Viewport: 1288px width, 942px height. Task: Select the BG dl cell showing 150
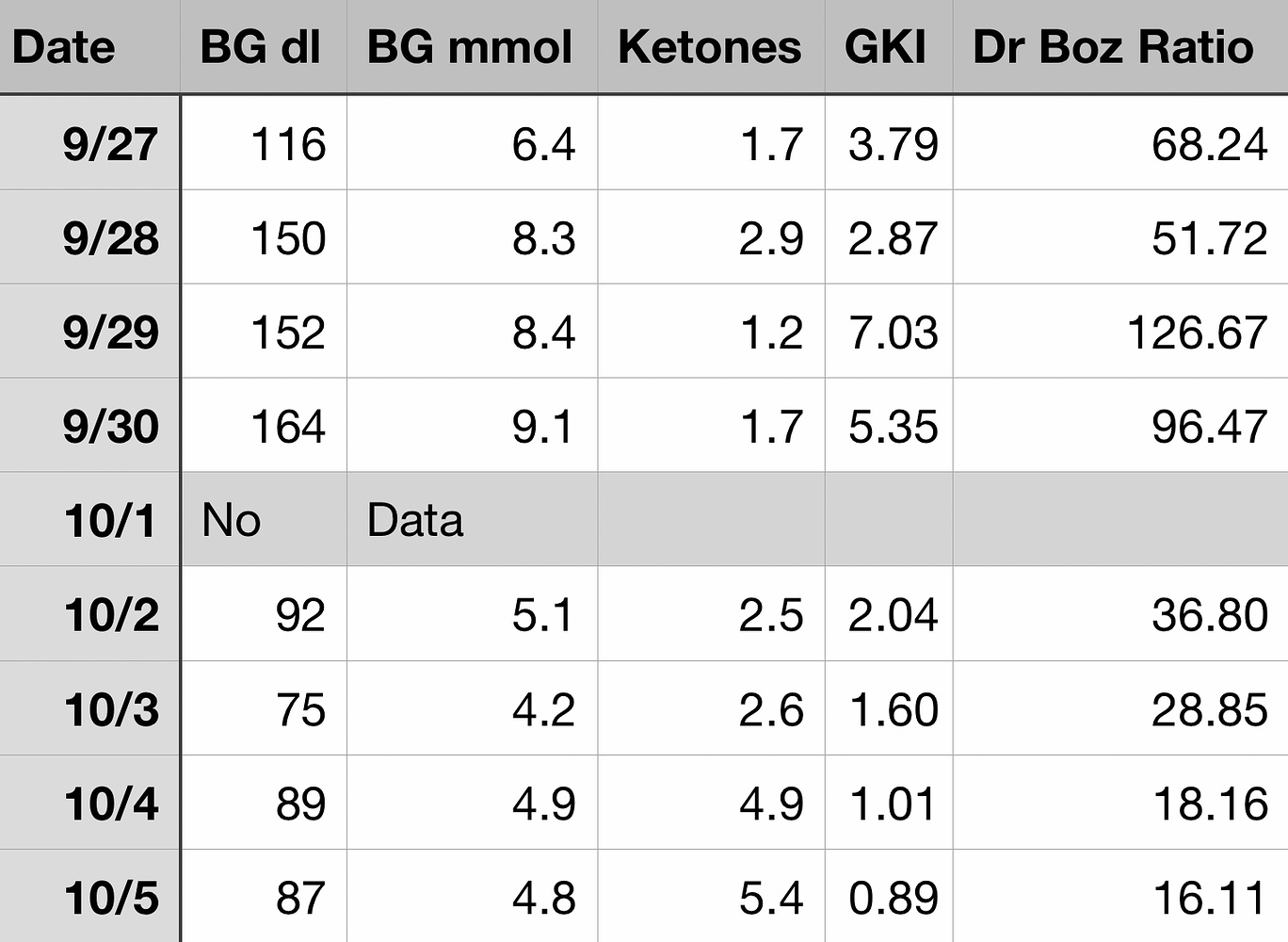point(266,237)
